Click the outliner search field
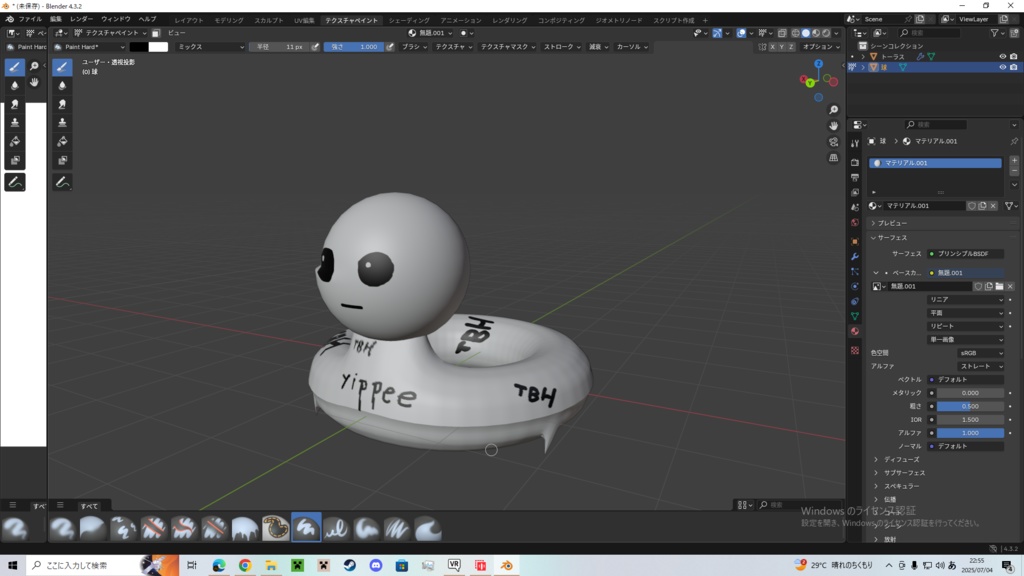The height and width of the screenshot is (576, 1024). (x=931, y=33)
